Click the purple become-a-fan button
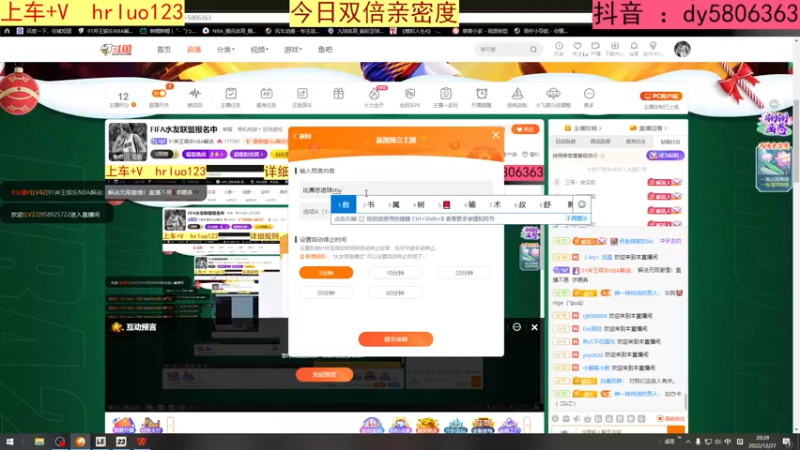Image resolution: width=800 pixels, height=450 pixels. coord(665,155)
